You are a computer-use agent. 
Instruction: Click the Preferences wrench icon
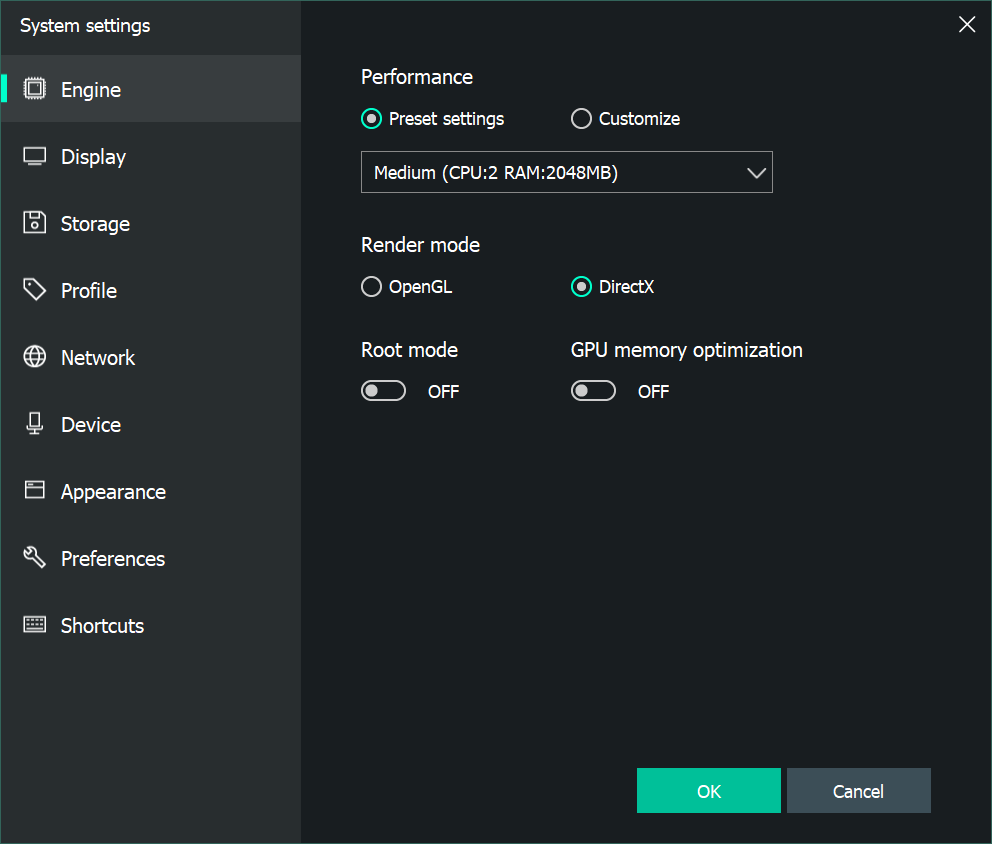tap(35, 557)
